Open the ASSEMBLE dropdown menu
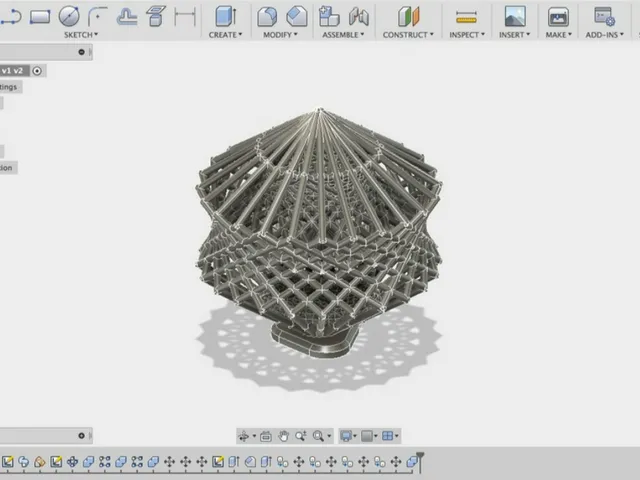The height and width of the screenshot is (480, 640). click(343, 35)
